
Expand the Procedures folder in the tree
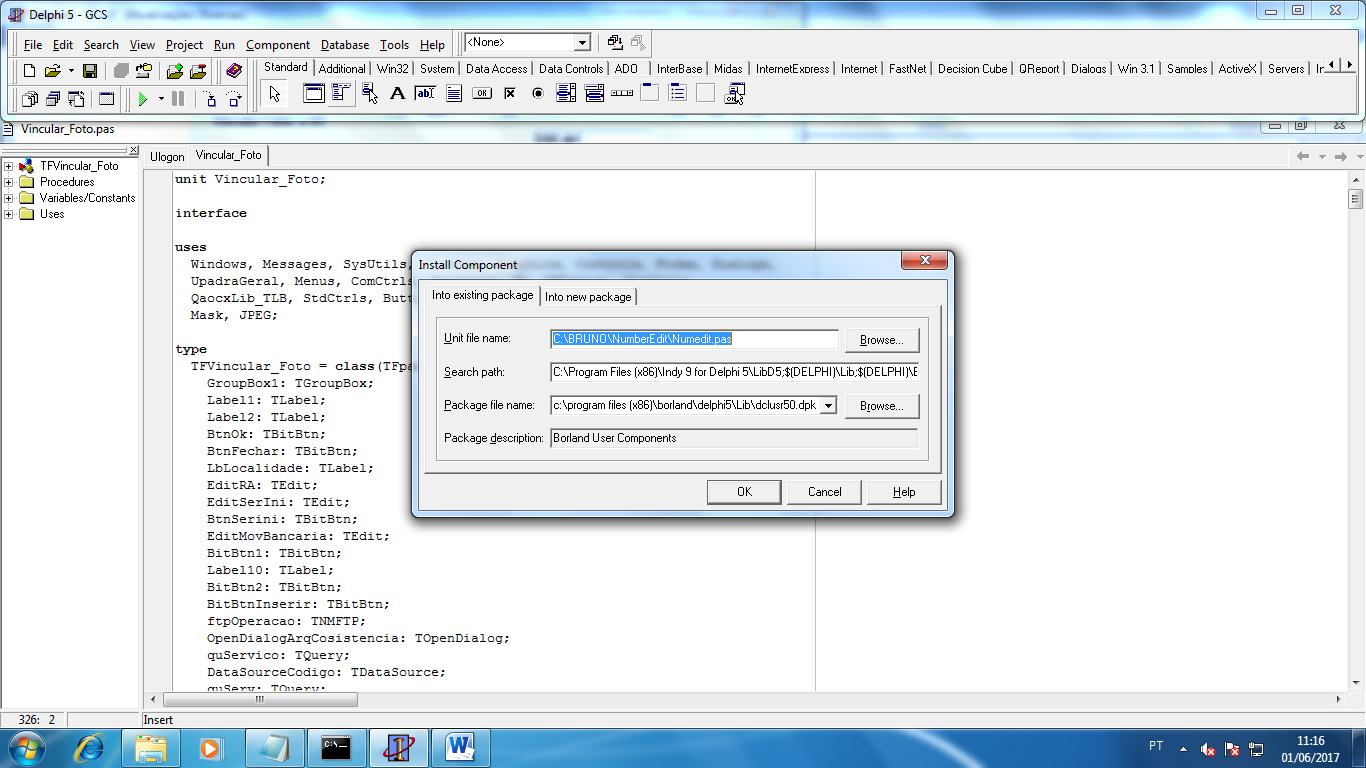point(8,182)
